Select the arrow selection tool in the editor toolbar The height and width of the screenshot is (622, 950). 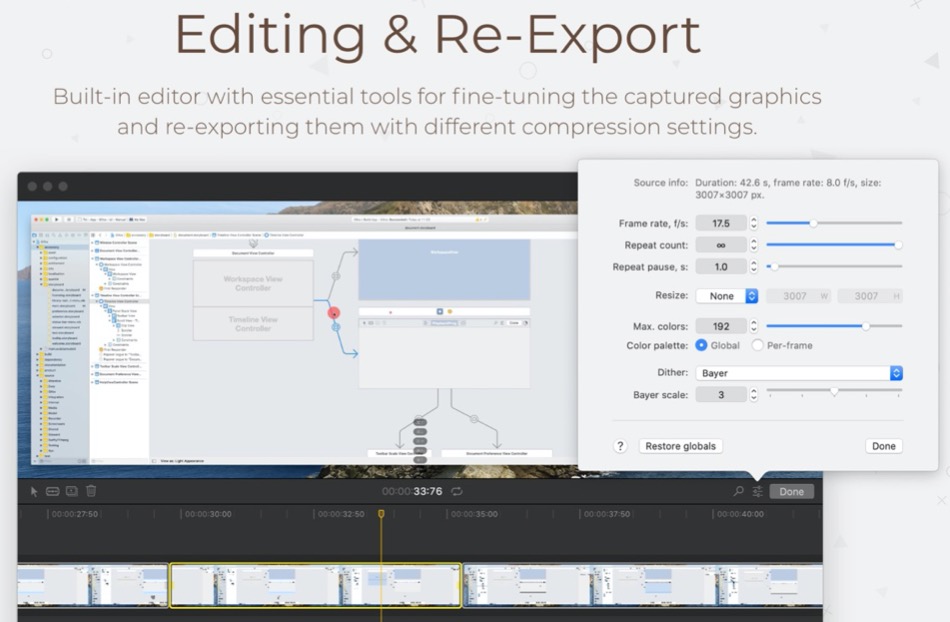coord(35,491)
